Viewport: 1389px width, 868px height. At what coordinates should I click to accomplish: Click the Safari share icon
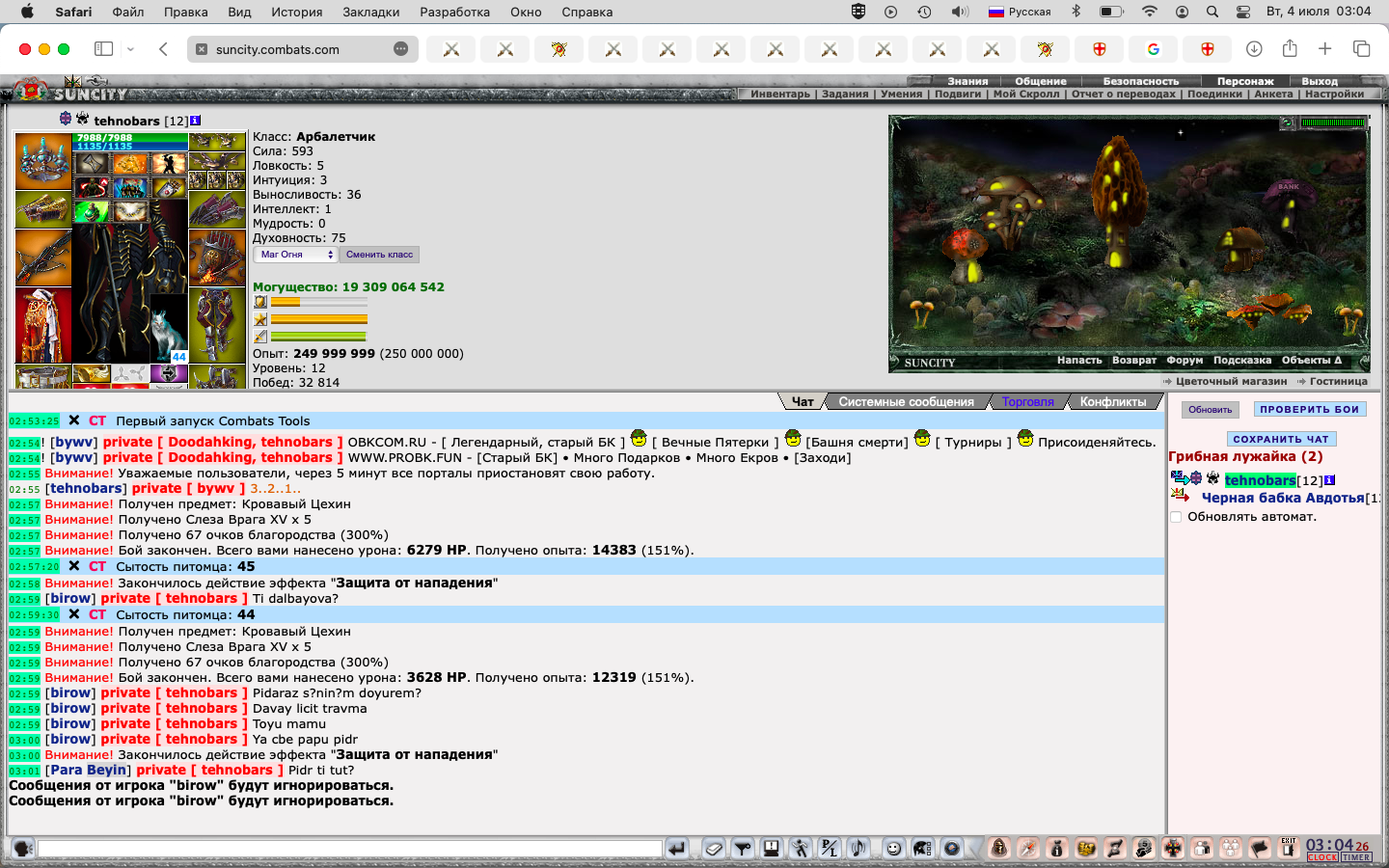click(1290, 48)
